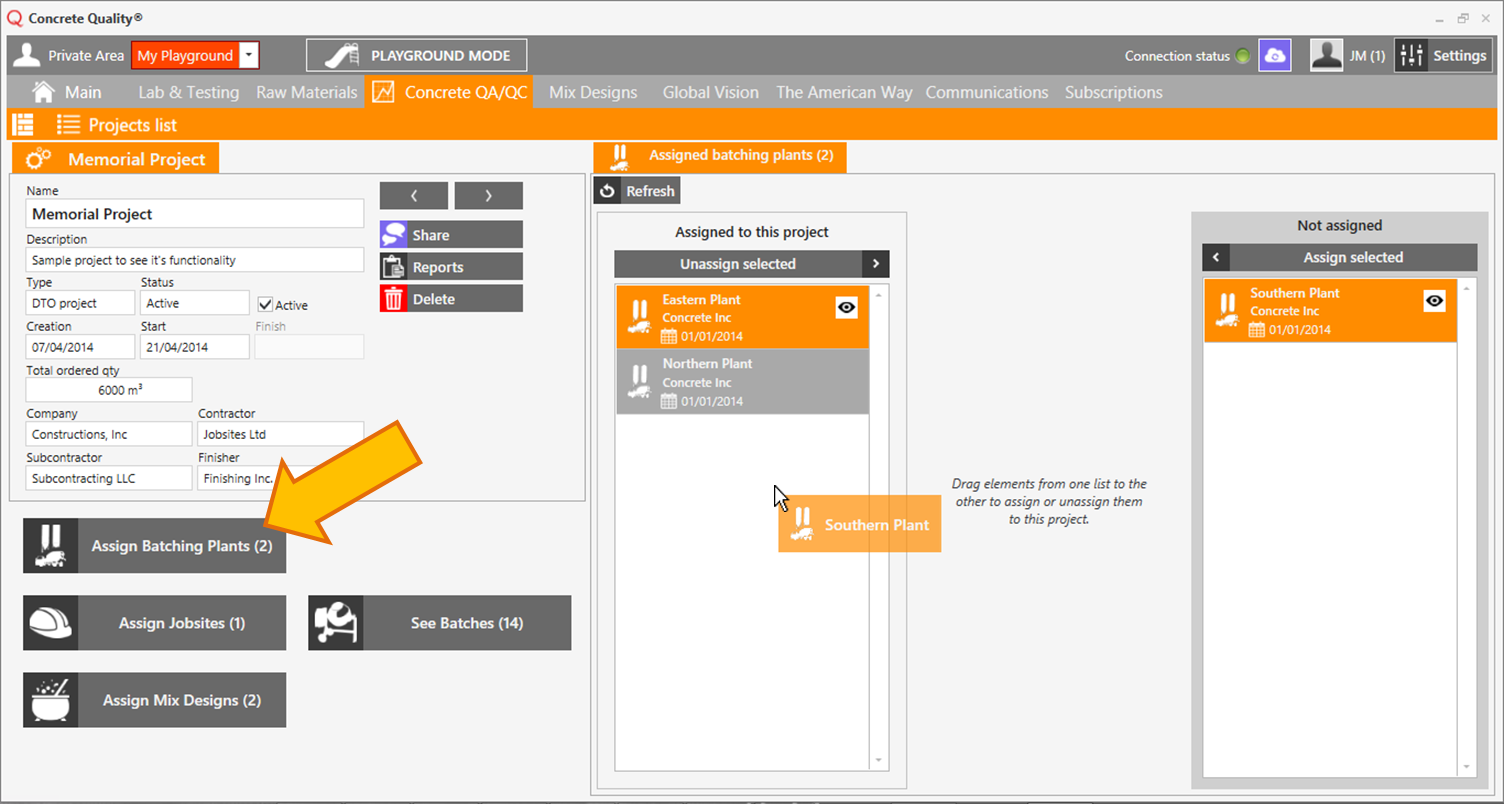1504x804 pixels.
Task: Toggle eye icon on Southern Plant
Action: (x=1434, y=301)
